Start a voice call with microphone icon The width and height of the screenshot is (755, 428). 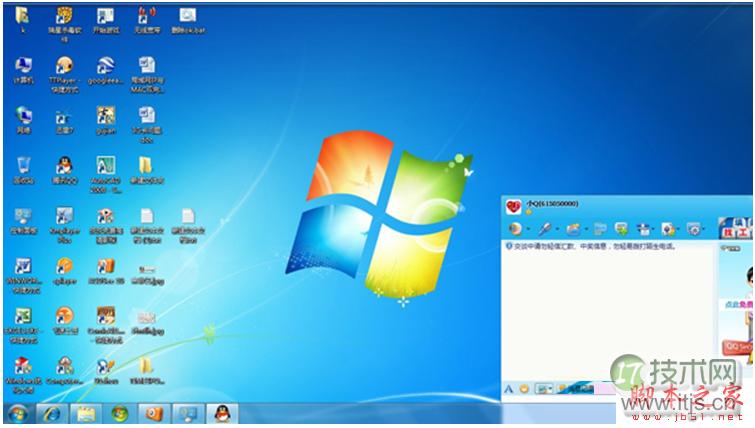543,229
